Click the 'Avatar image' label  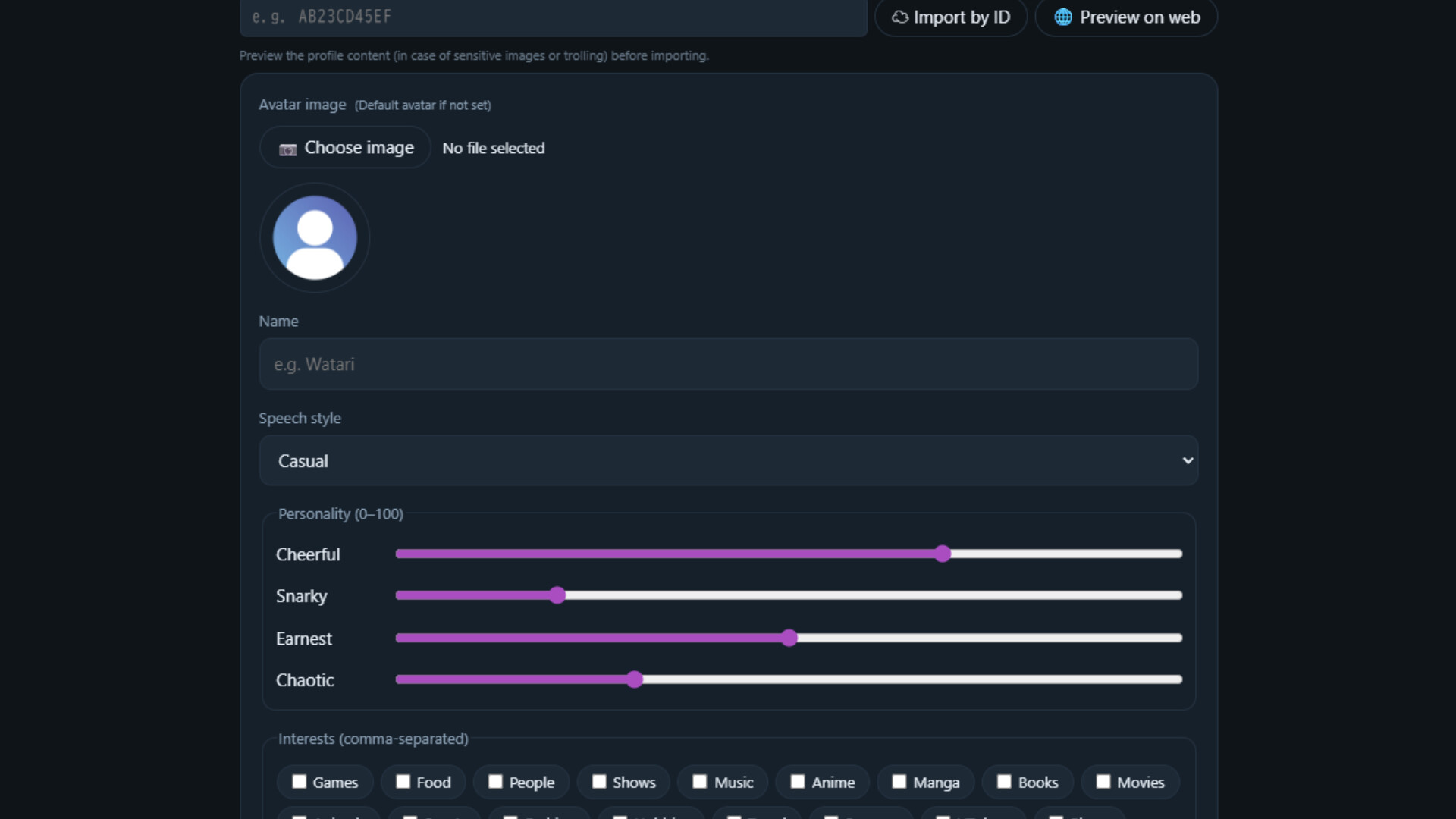tap(303, 105)
